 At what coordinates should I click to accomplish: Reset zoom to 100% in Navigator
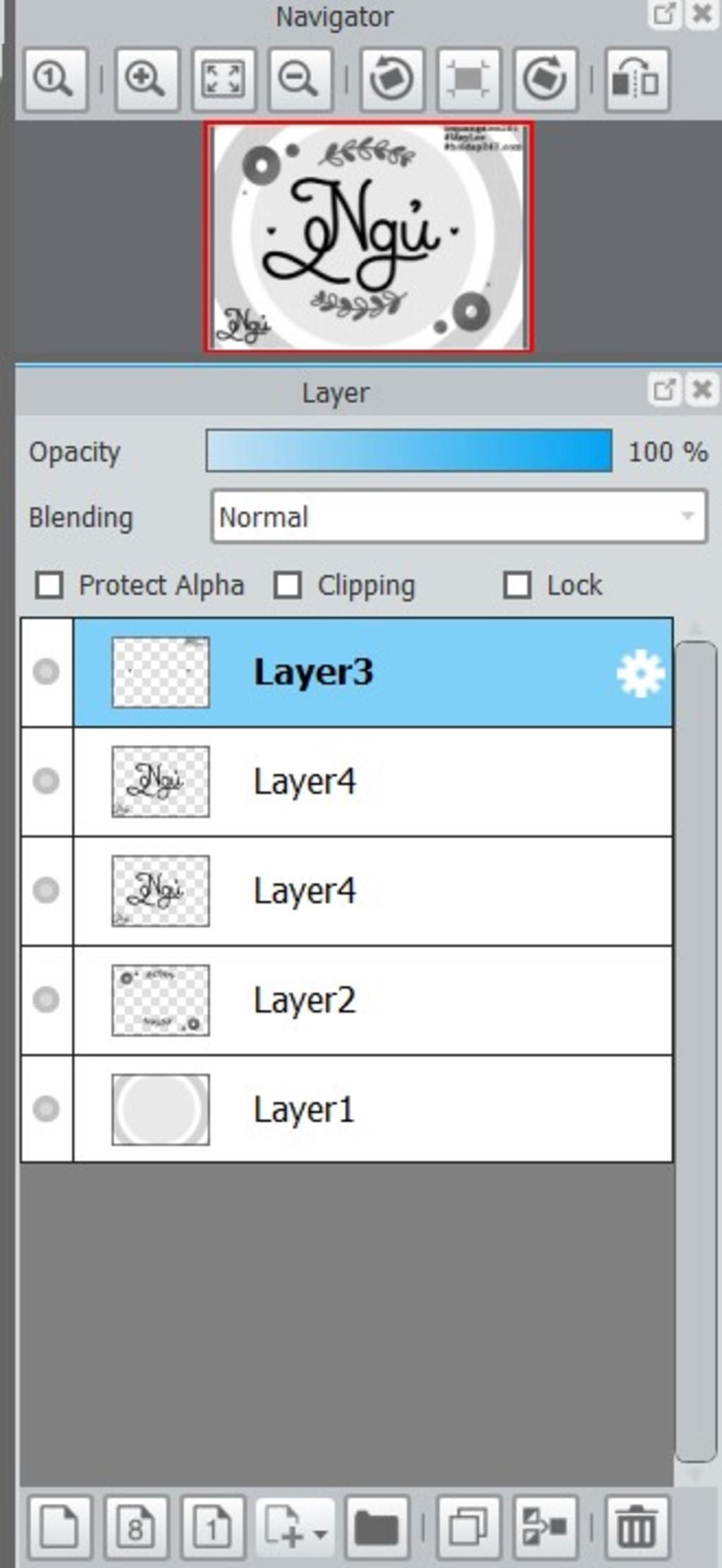tap(55, 79)
